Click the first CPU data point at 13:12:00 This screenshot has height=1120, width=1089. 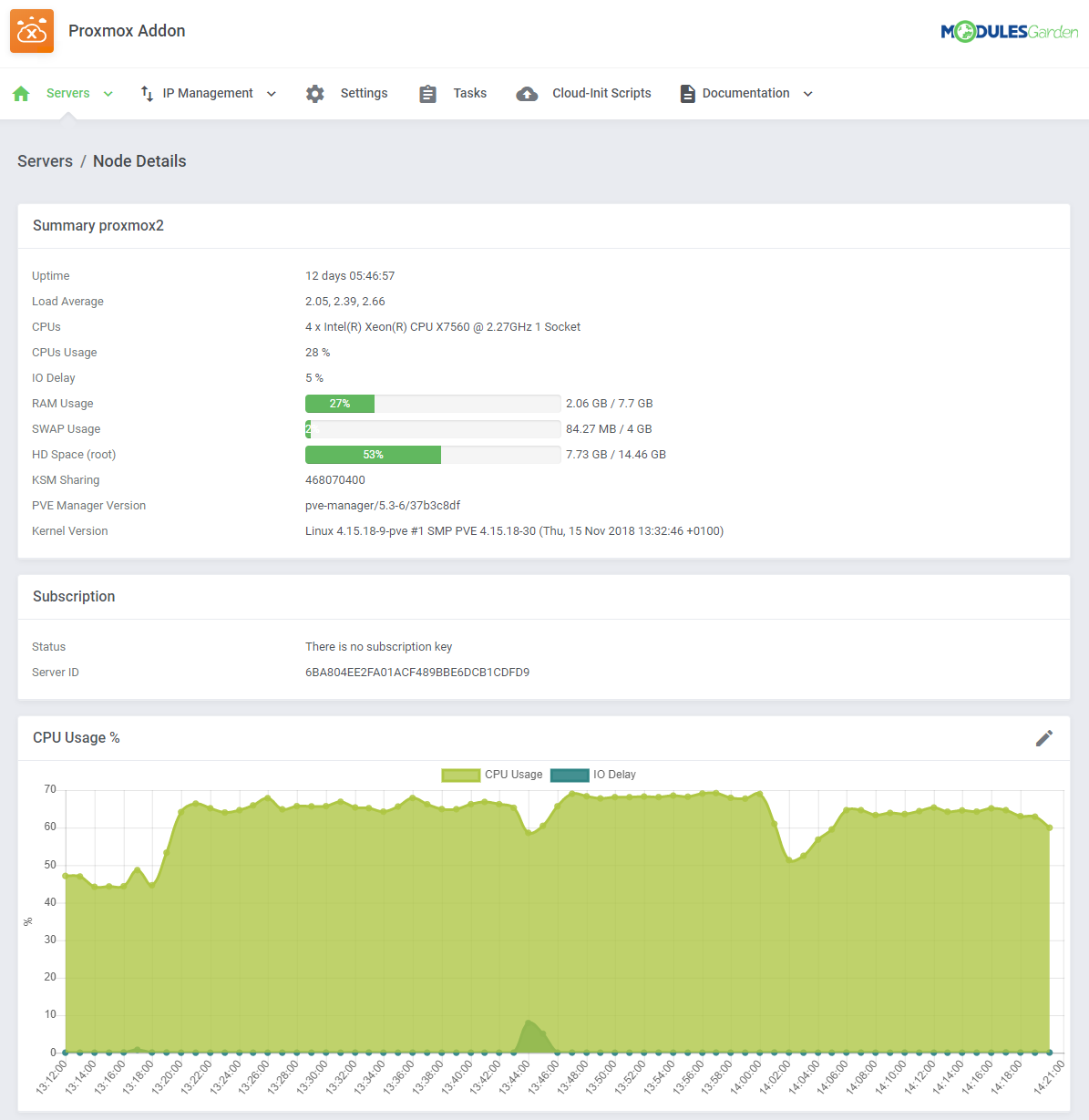tap(66, 876)
